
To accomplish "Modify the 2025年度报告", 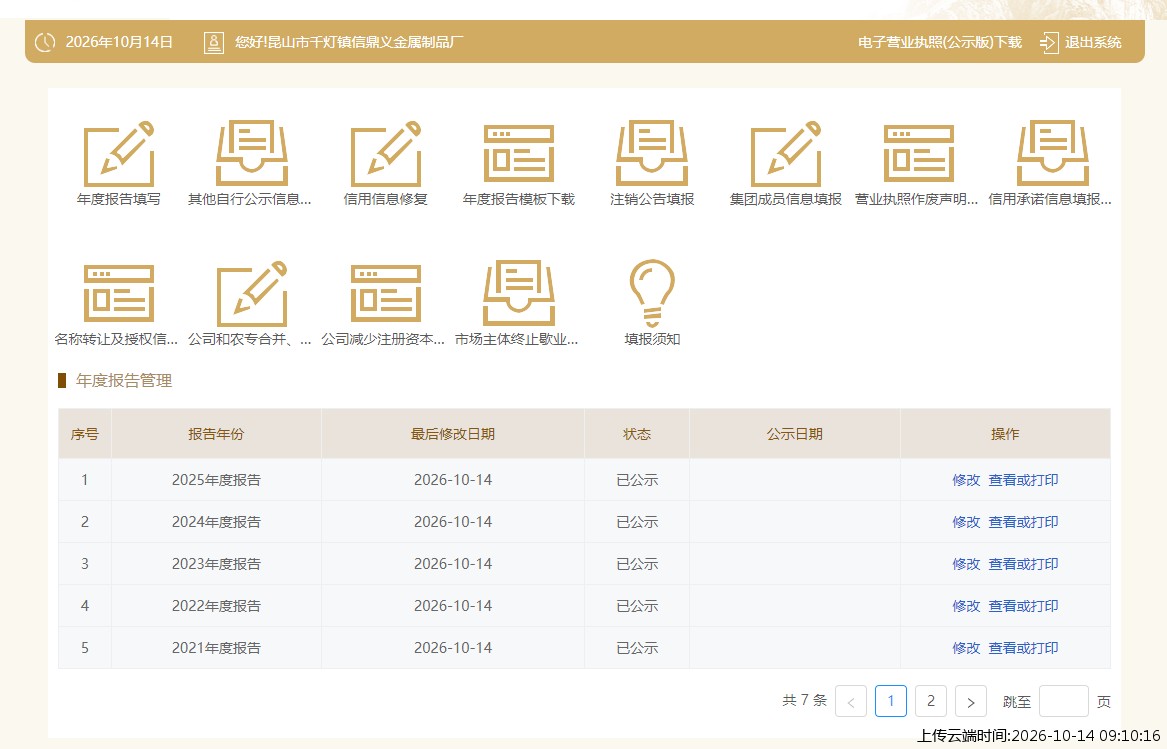I will [966, 480].
